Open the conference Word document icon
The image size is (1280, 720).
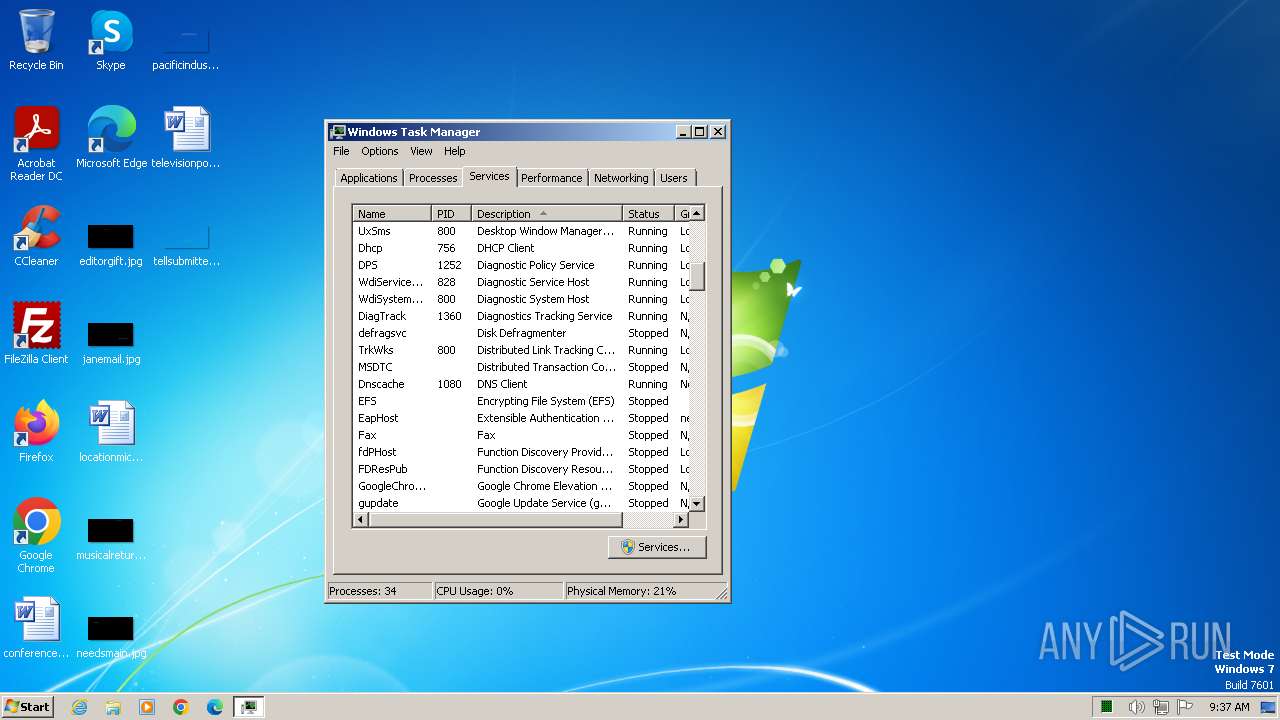point(36,627)
